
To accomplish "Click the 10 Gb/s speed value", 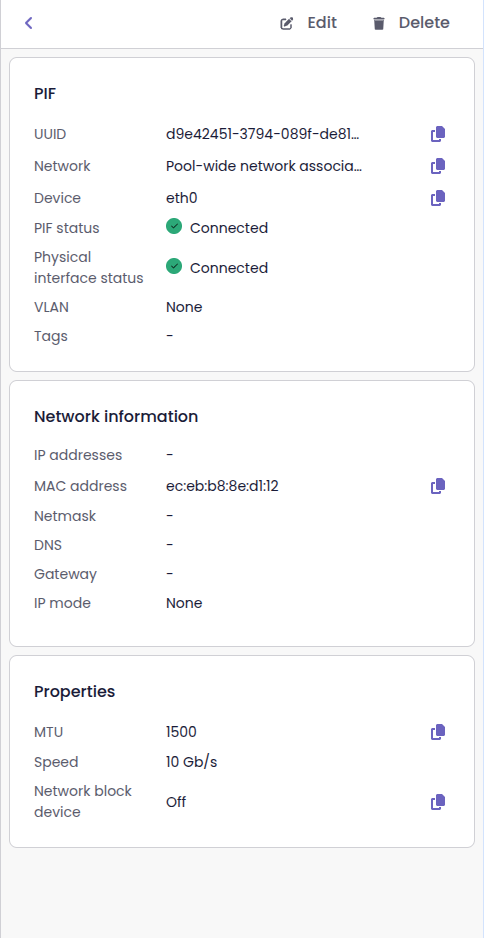I will [x=191, y=763].
